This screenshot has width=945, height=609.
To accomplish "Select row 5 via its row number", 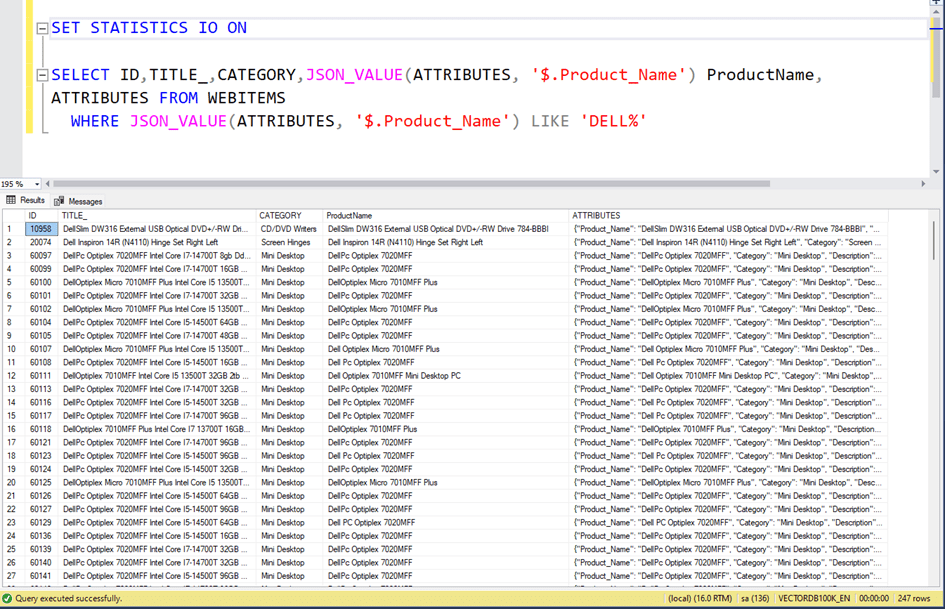I will (x=12, y=282).
